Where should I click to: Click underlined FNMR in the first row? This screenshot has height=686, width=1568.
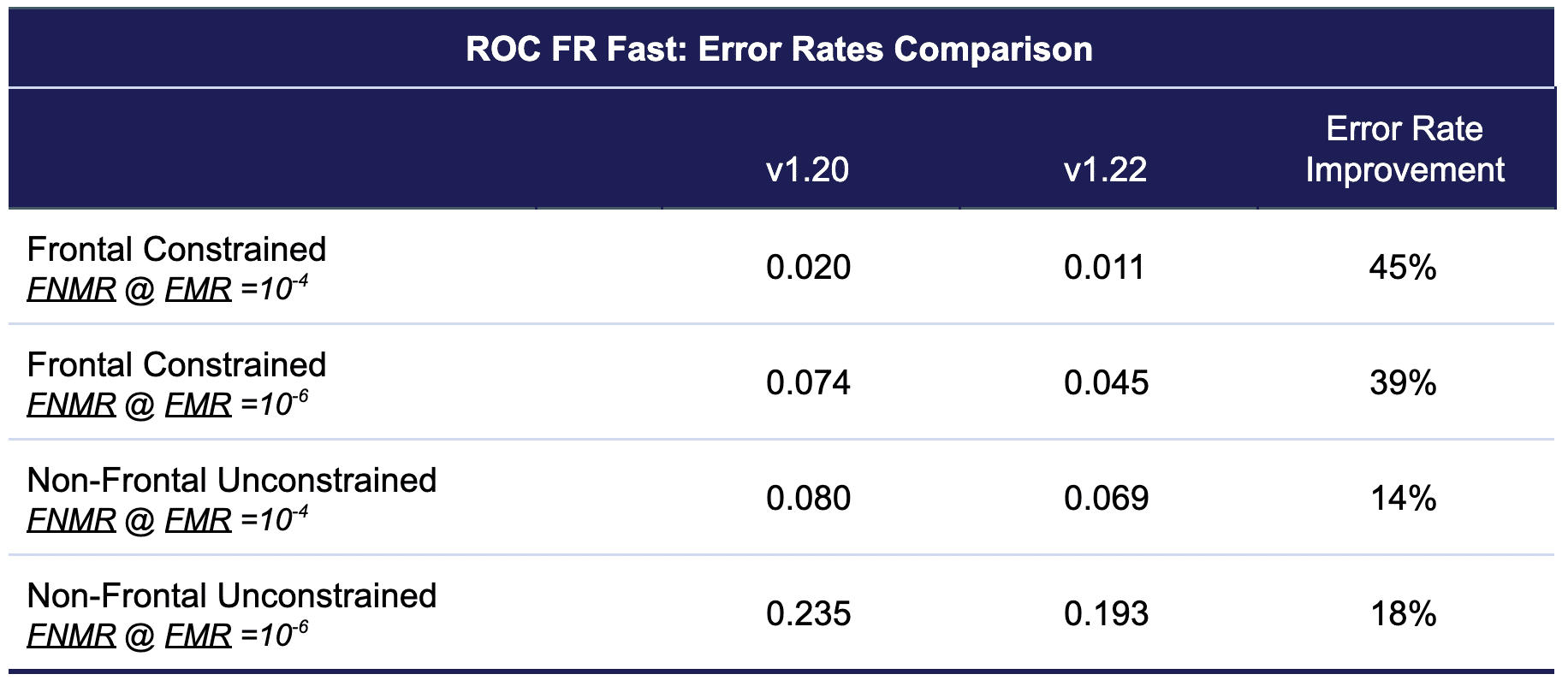71,289
